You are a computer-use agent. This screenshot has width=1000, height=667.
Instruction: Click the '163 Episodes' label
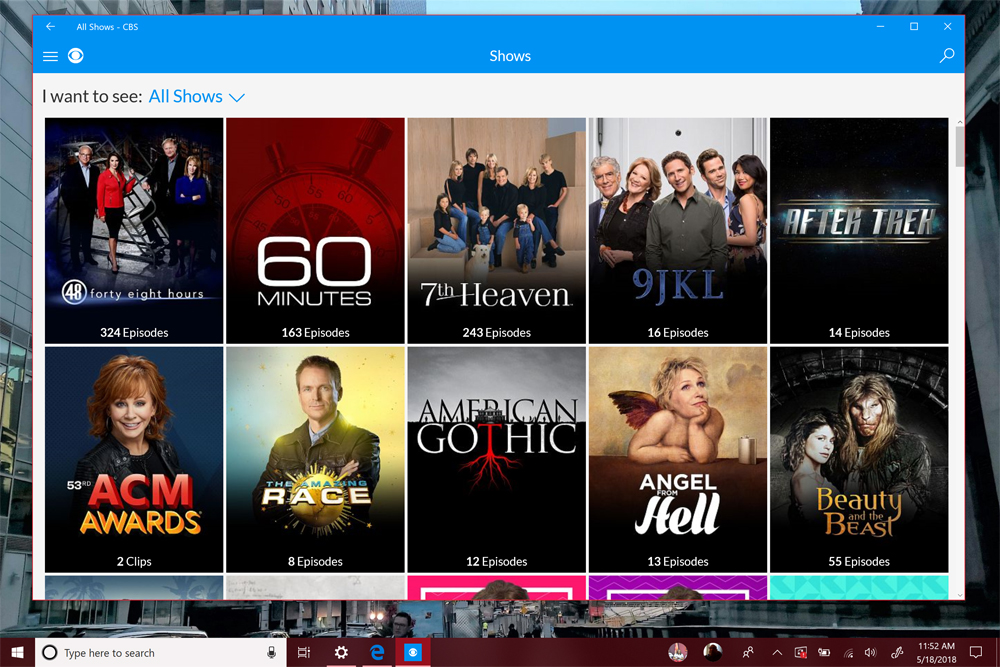point(315,333)
